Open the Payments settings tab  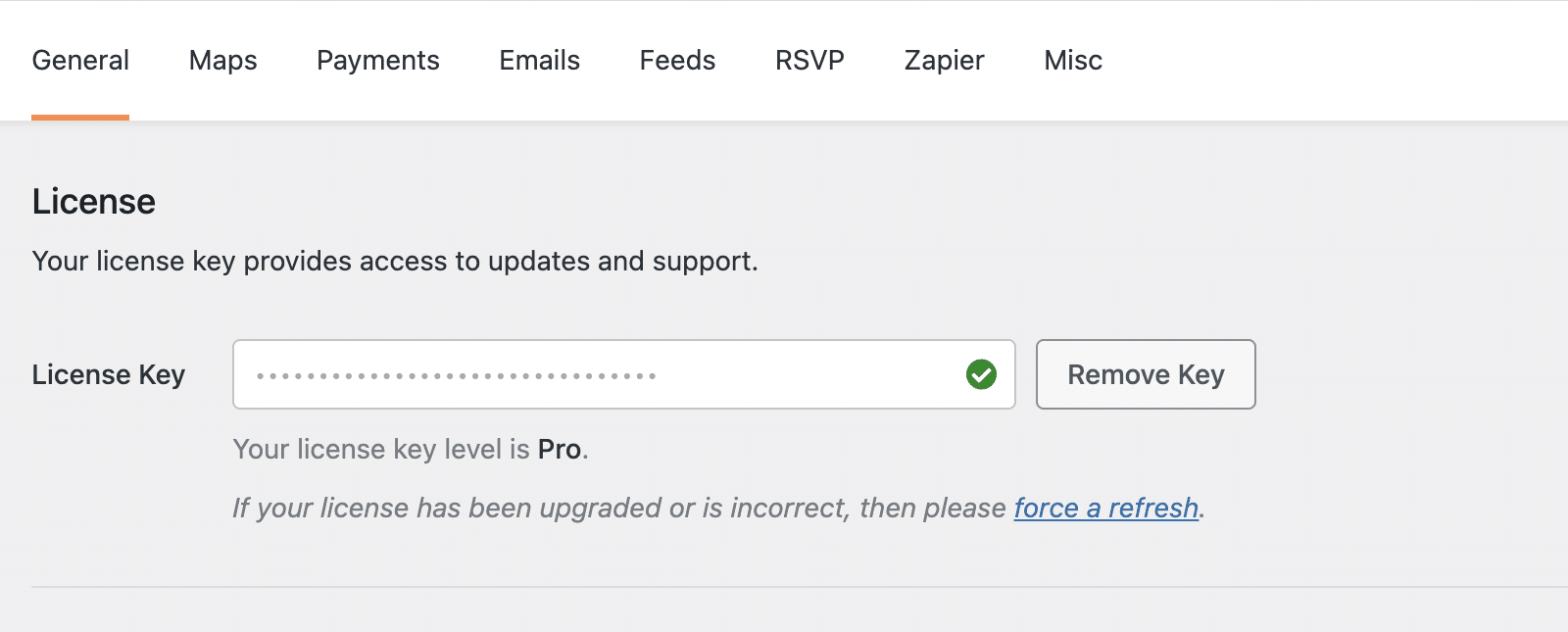click(376, 60)
